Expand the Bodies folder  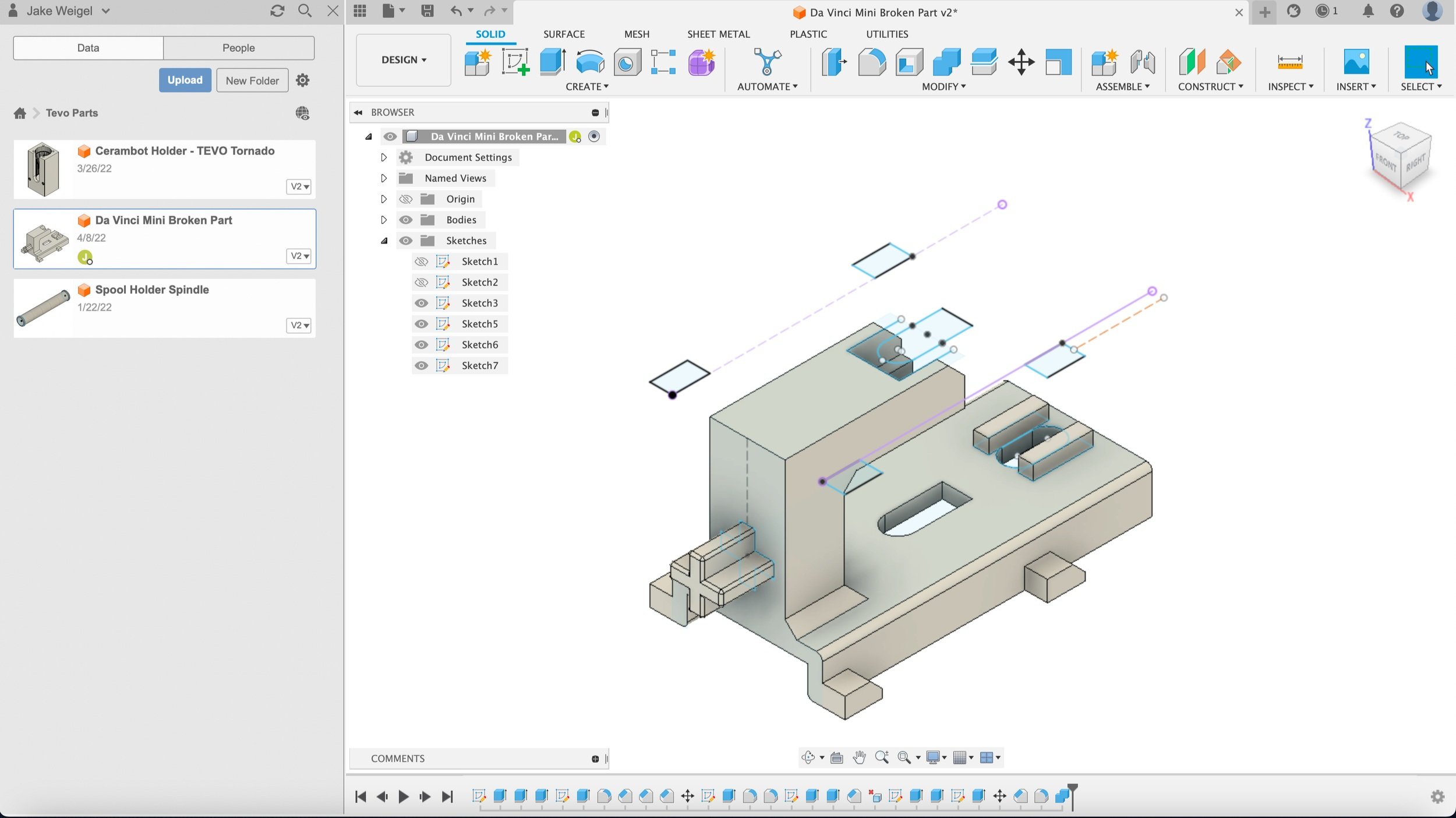pos(384,220)
